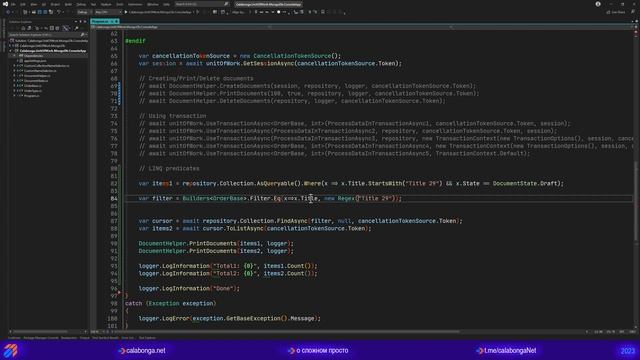Click 'catch' keyword on line 98

click(x=133, y=304)
